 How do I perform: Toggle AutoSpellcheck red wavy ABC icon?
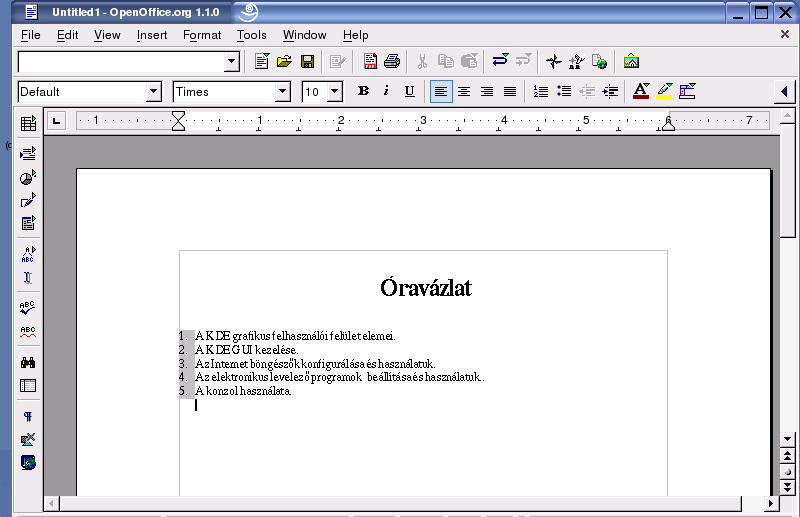28,332
